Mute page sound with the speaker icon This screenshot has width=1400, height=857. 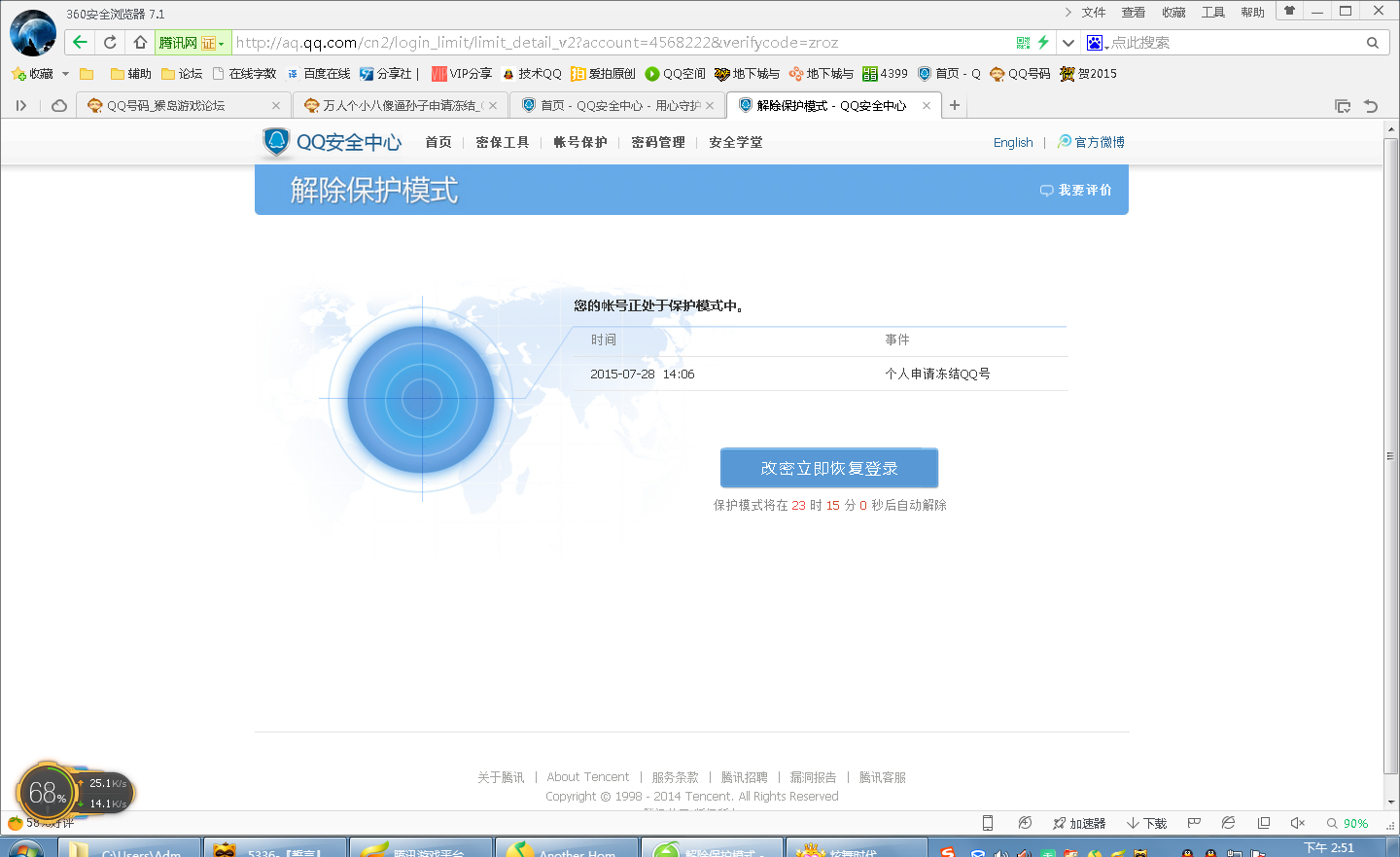pyautogui.click(x=1297, y=823)
